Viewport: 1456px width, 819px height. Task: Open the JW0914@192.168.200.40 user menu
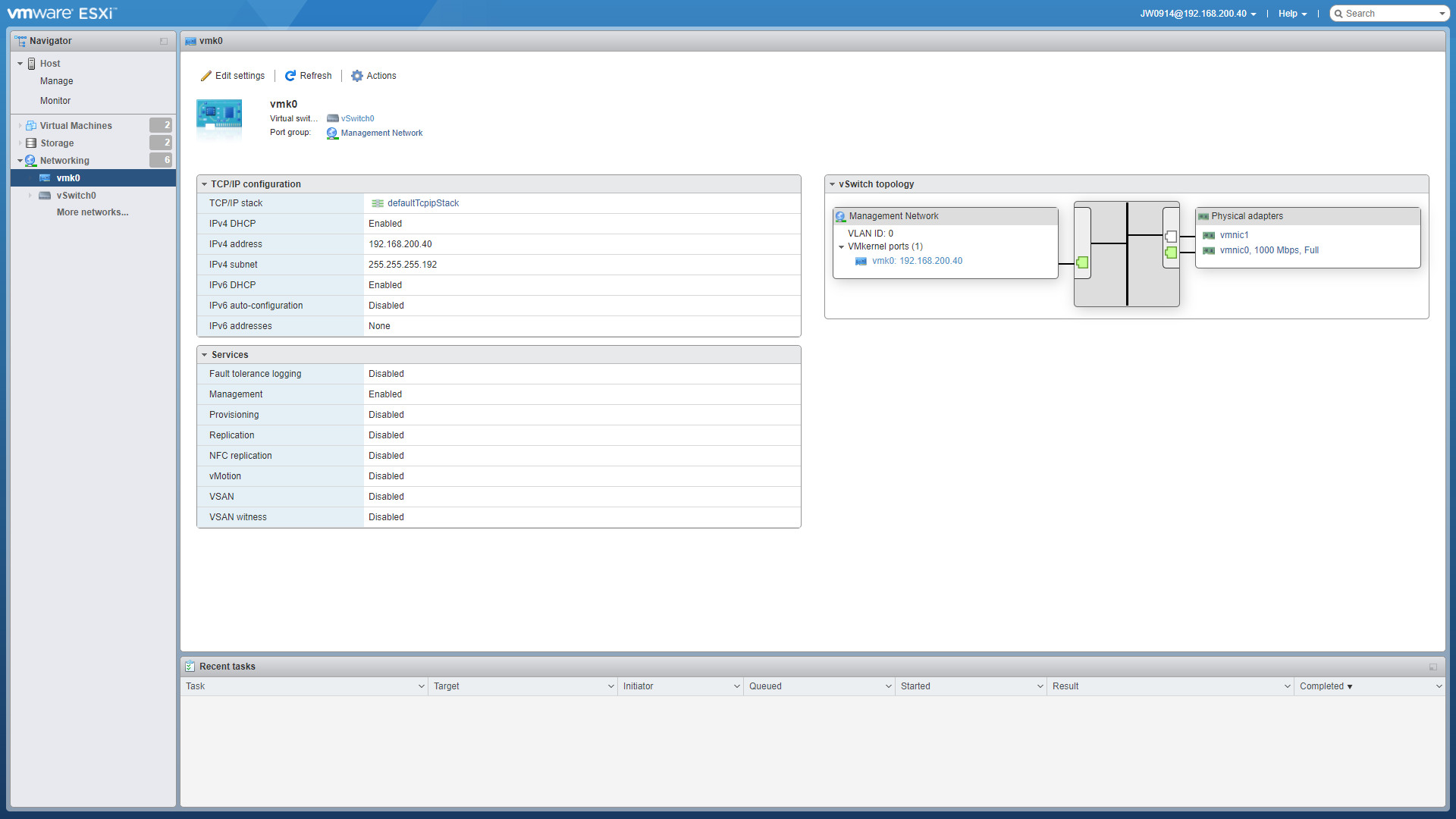pyautogui.click(x=1198, y=14)
